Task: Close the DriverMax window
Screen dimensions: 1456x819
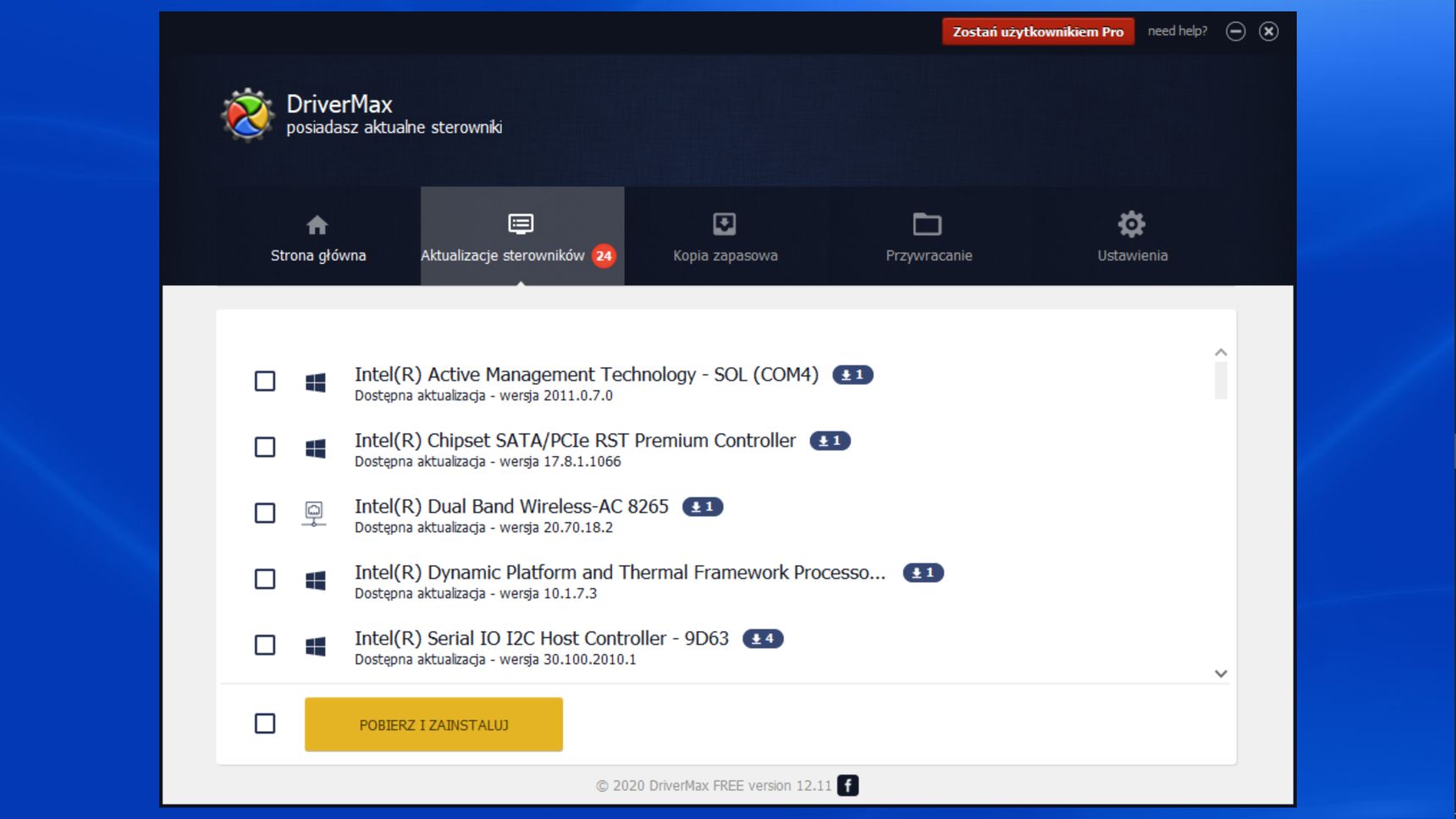Action: point(1268,31)
